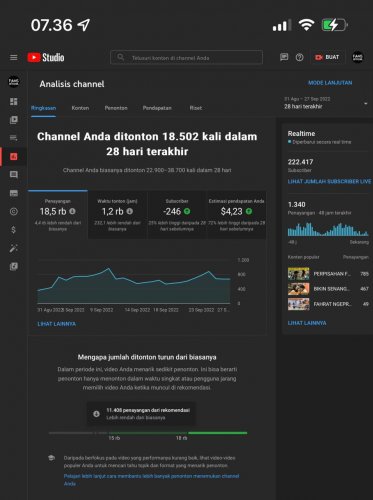Image resolution: width=373 pixels, height=500 pixels.
Task: Open the Customization wand icon in sidebar
Action: point(14,248)
